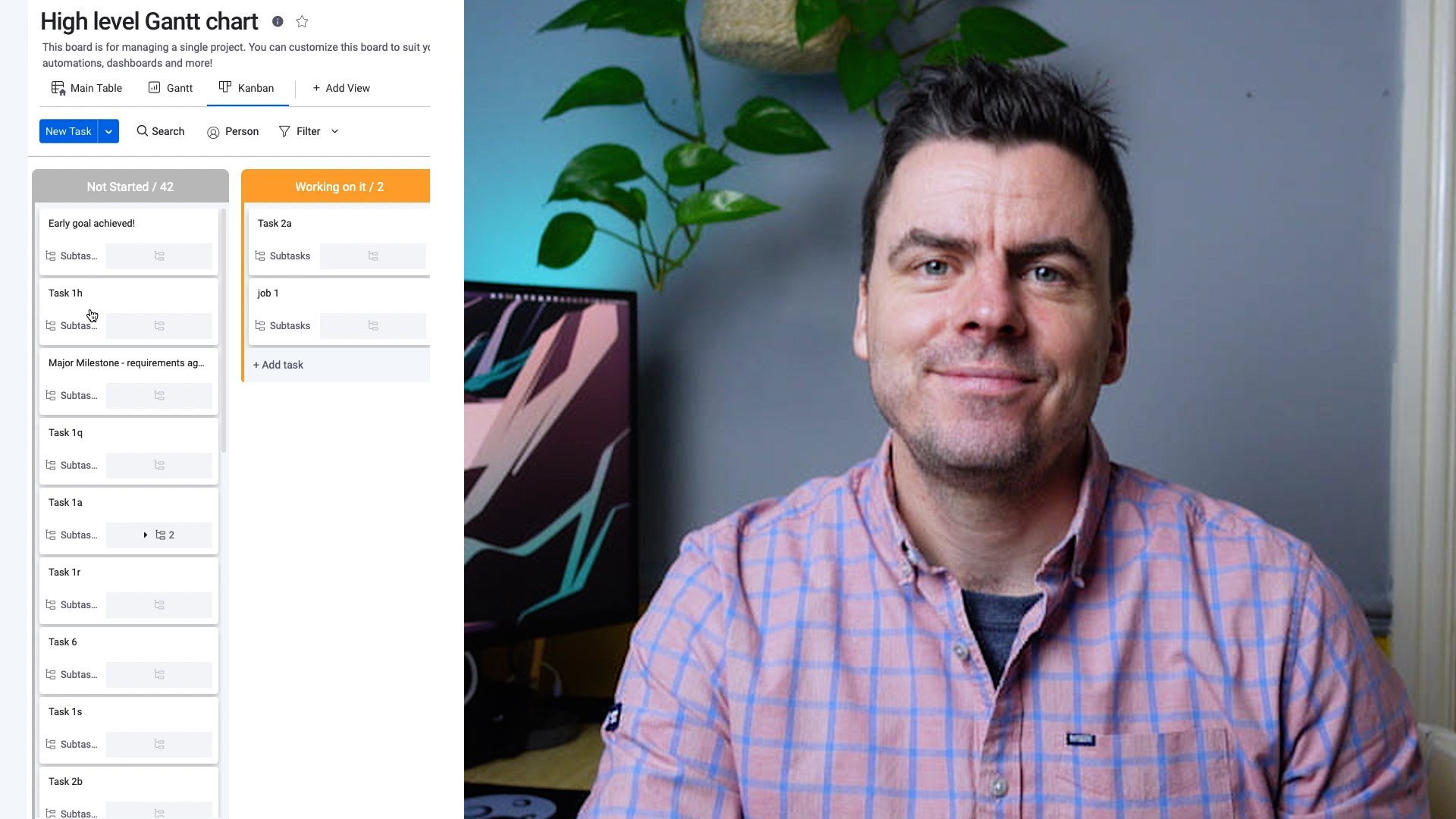Click the New Task button

tap(68, 131)
